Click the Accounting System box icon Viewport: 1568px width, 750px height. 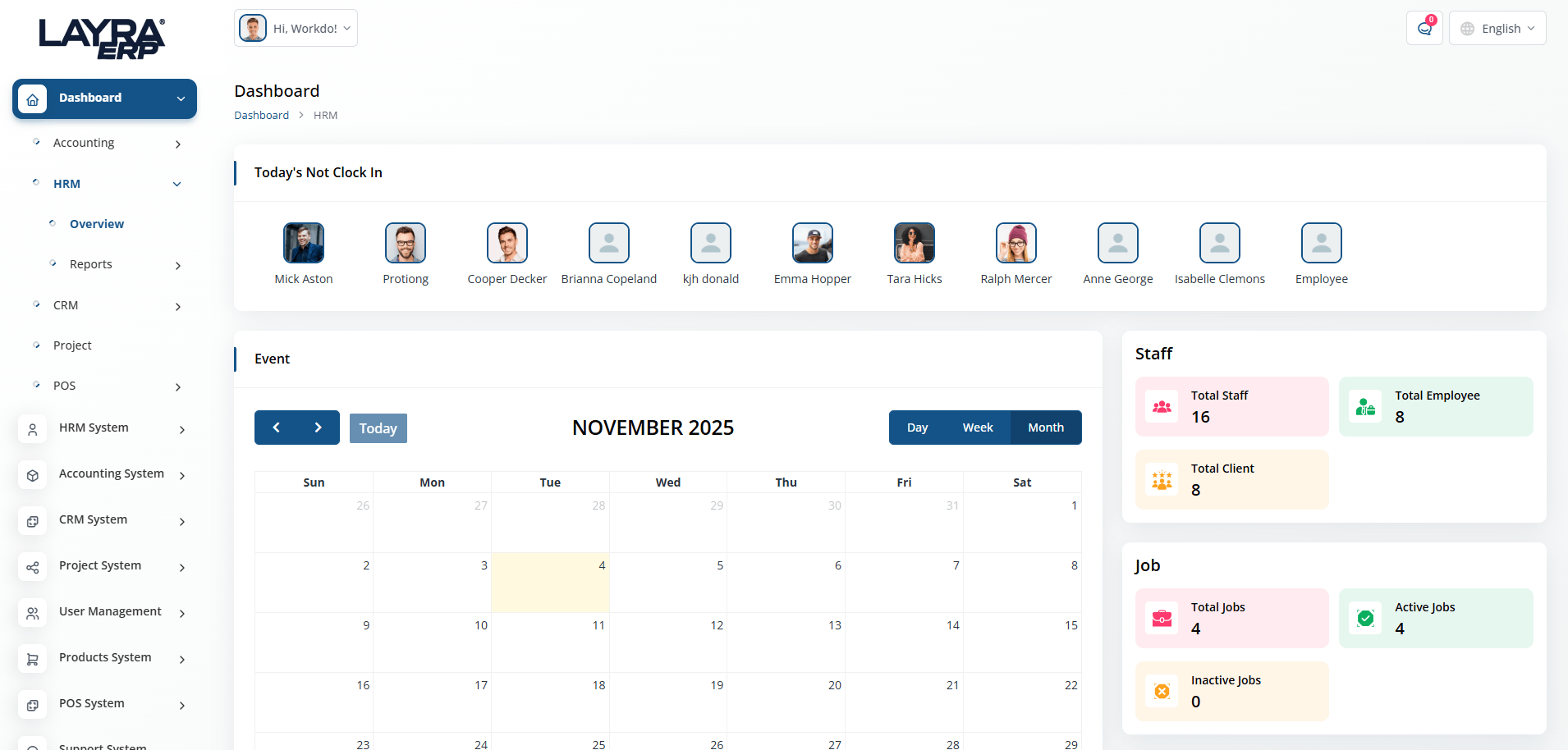click(x=32, y=475)
